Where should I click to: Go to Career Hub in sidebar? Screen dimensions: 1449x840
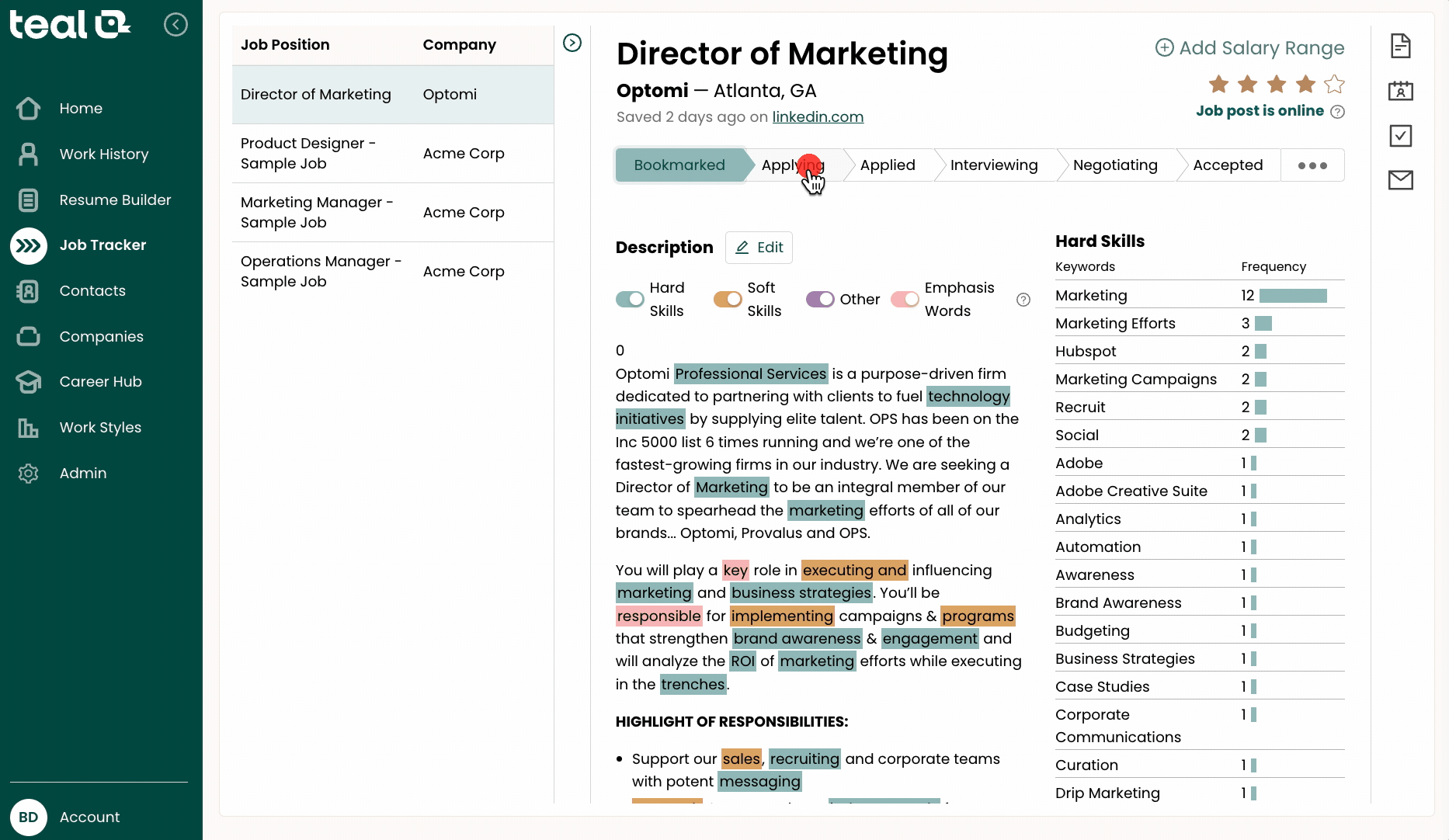click(x=100, y=382)
